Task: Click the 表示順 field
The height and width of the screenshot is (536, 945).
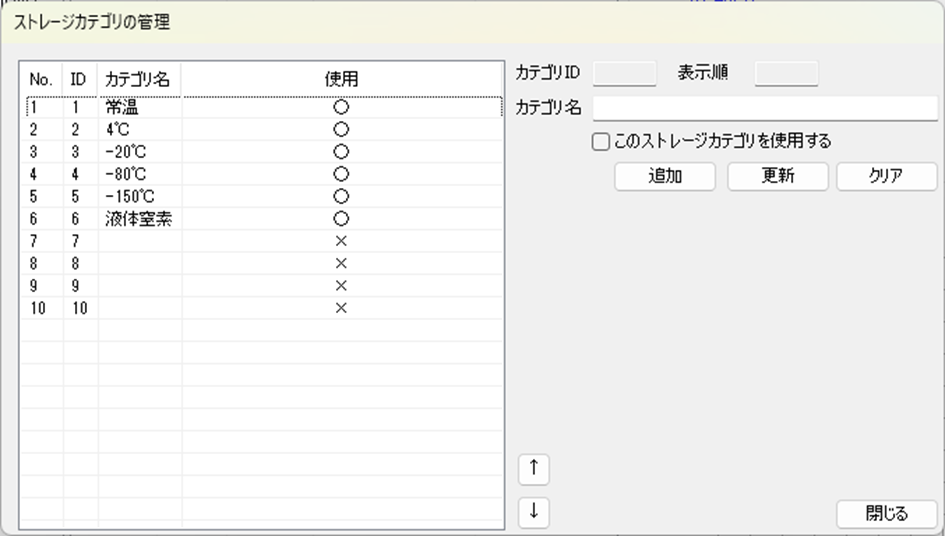Action: click(786, 74)
